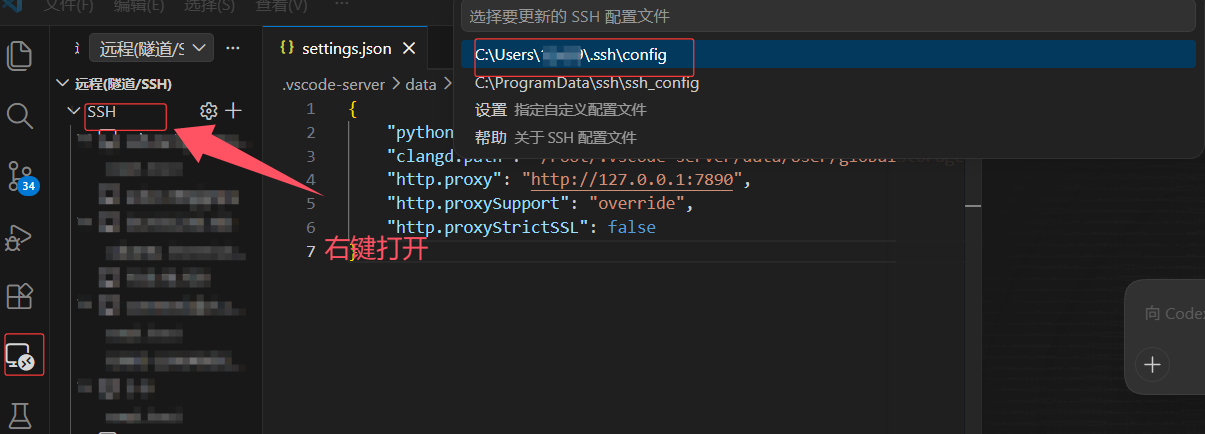Click the false value for proxyStrictSSL

pos(632,228)
